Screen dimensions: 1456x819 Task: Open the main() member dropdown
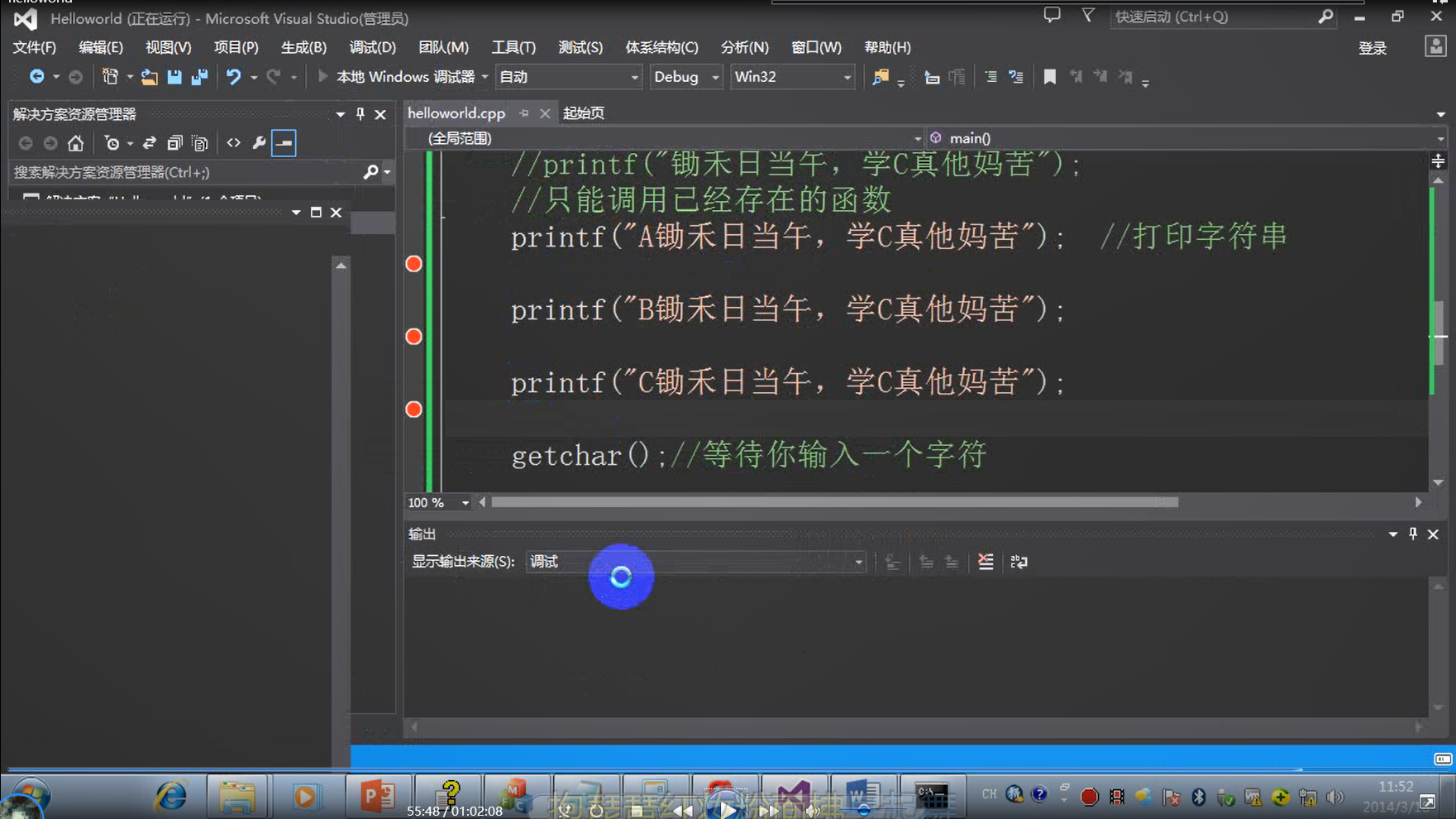pos(1186,138)
